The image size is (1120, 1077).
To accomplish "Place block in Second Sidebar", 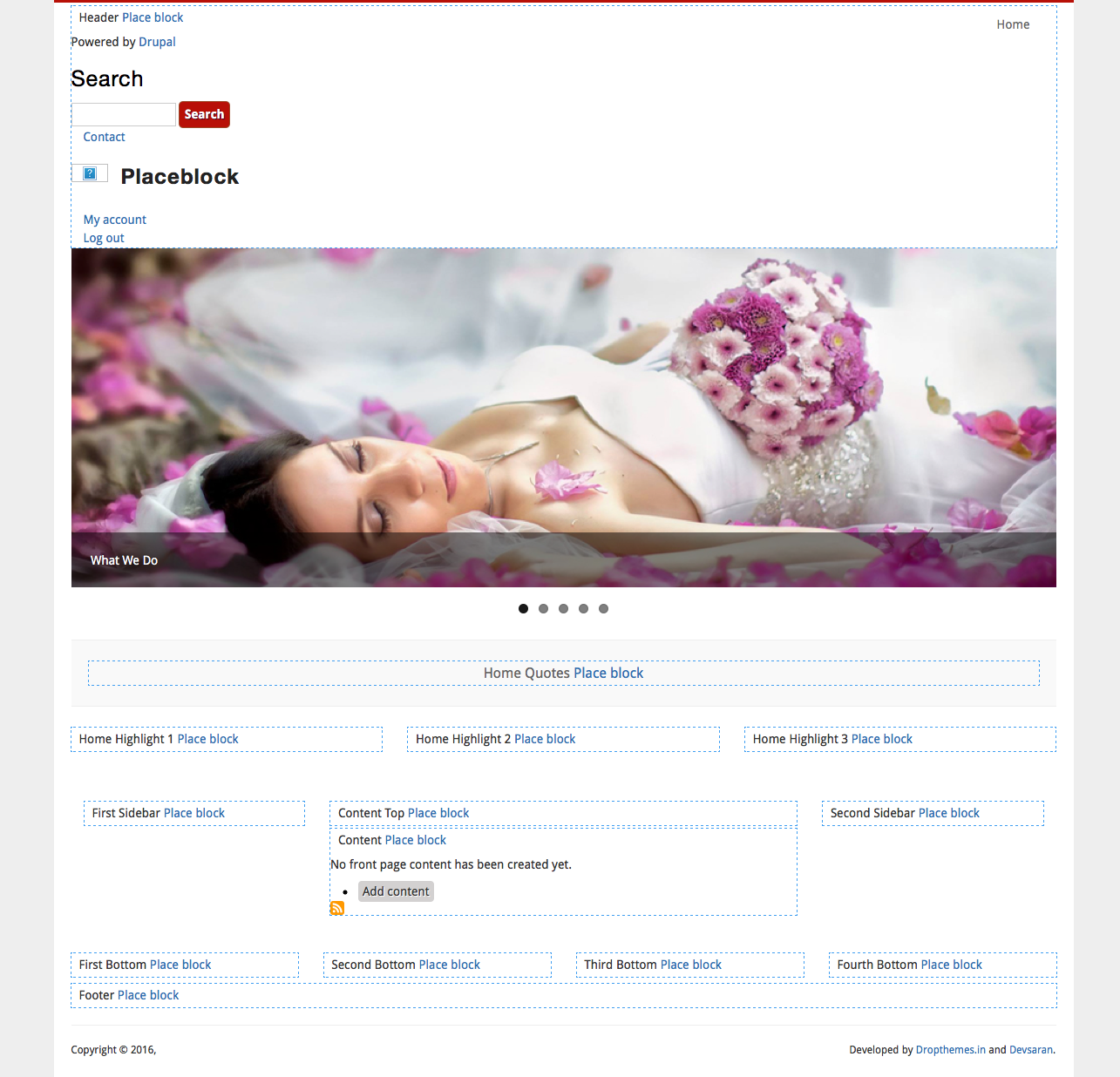I will coord(949,813).
